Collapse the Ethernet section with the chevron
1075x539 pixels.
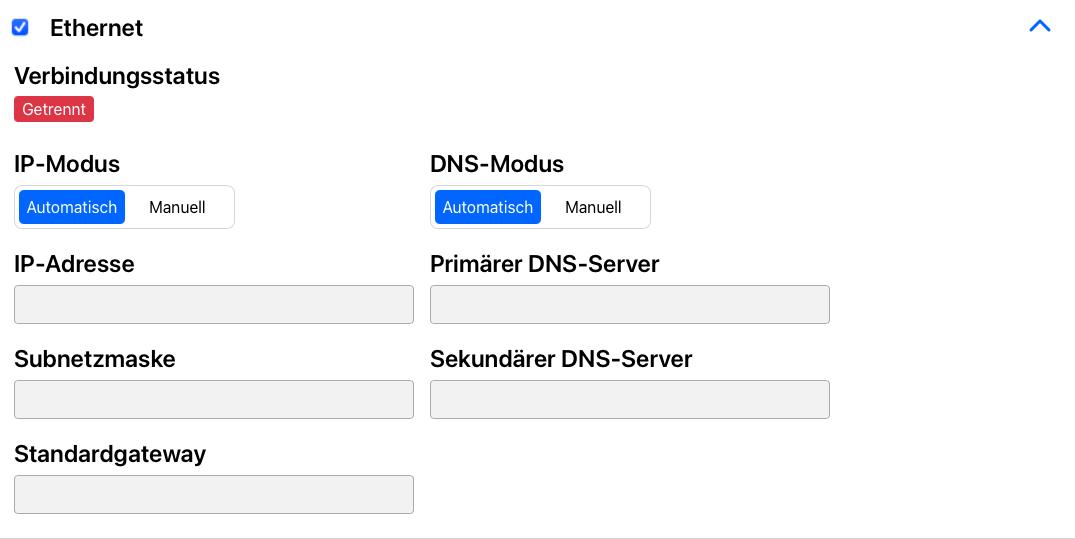[1039, 27]
